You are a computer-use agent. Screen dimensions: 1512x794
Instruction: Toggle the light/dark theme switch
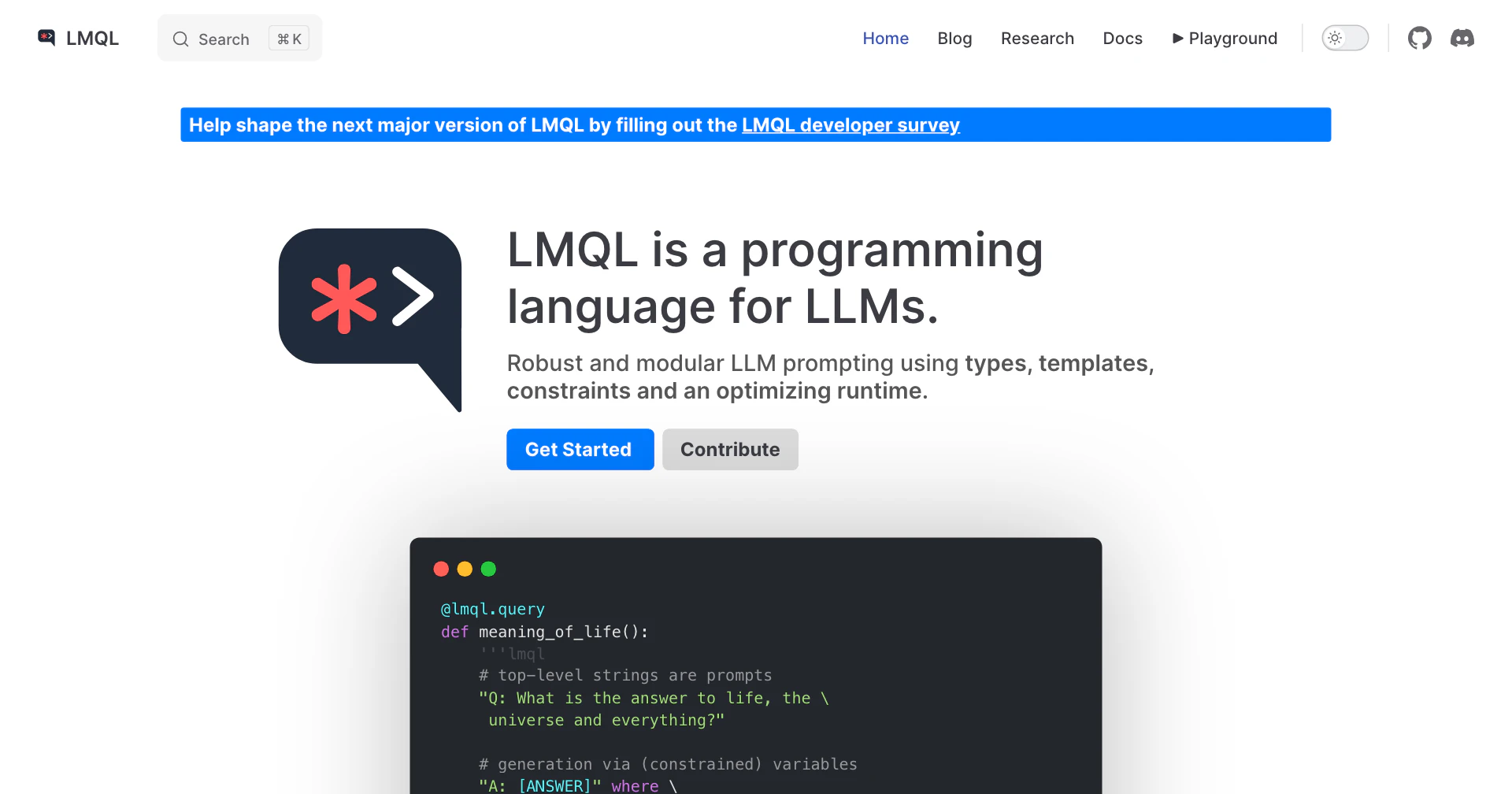(x=1345, y=38)
